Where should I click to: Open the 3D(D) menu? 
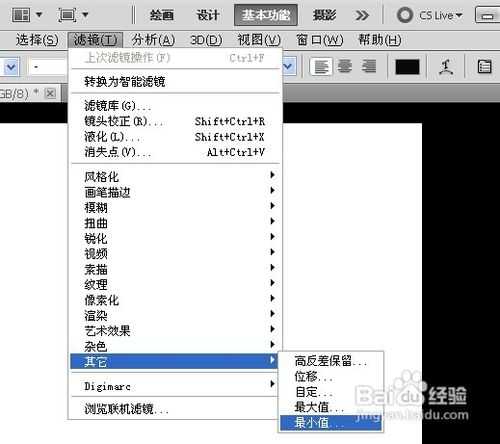(206, 40)
